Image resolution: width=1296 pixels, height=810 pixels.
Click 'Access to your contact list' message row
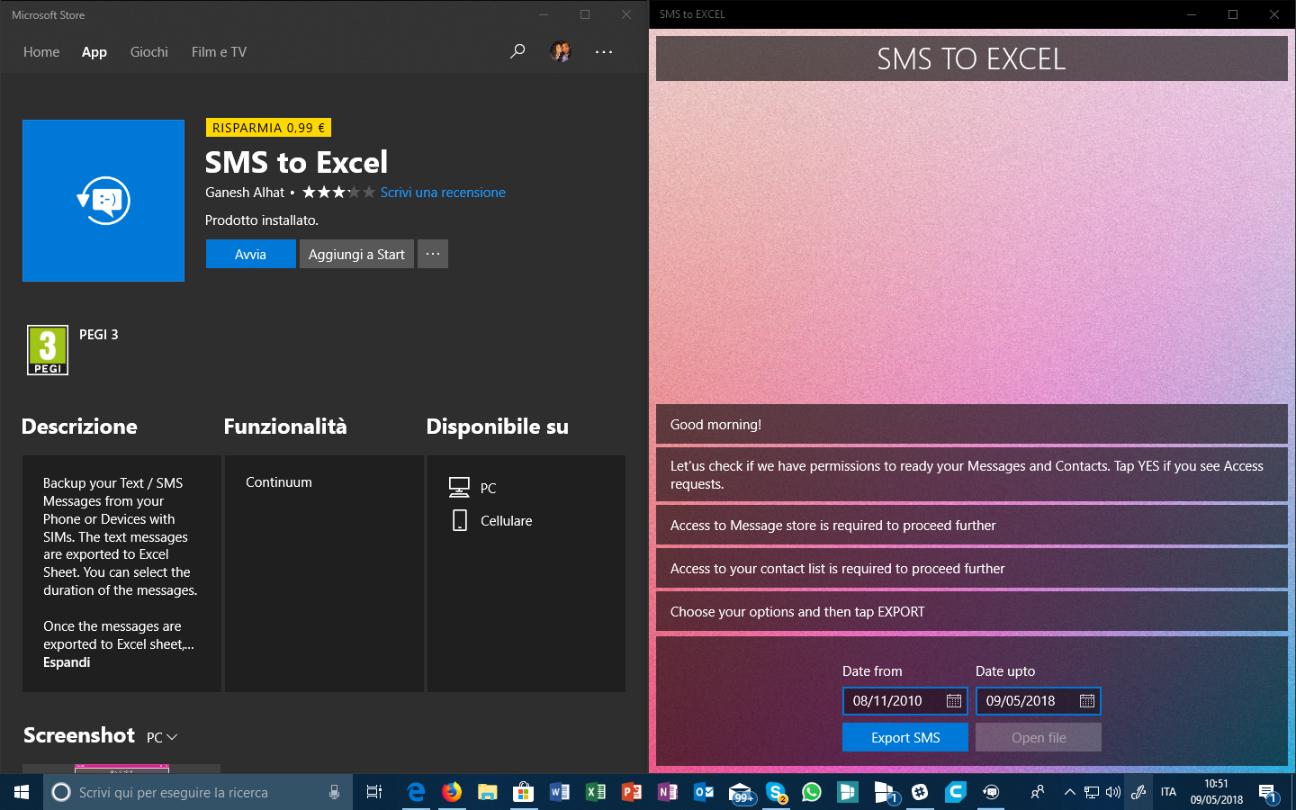click(x=971, y=568)
